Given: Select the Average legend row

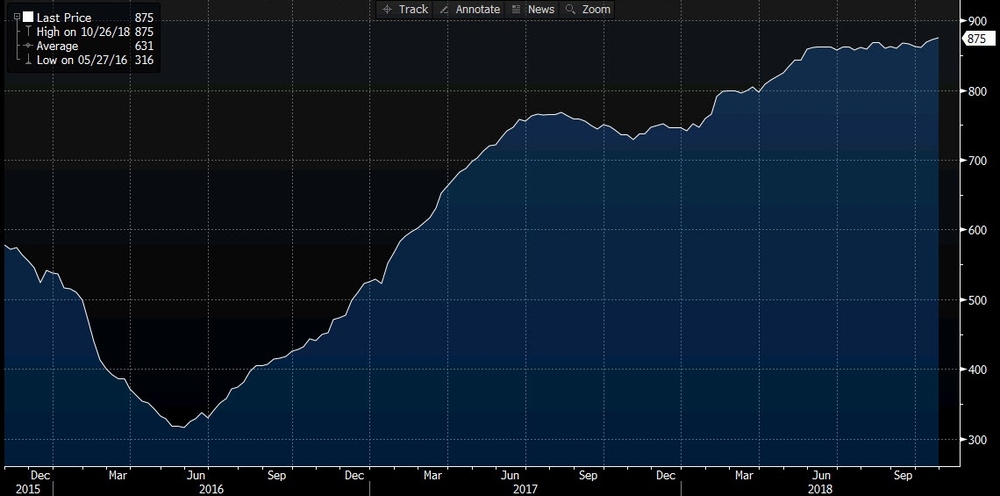Looking at the screenshot, I should click(x=88, y=46).
